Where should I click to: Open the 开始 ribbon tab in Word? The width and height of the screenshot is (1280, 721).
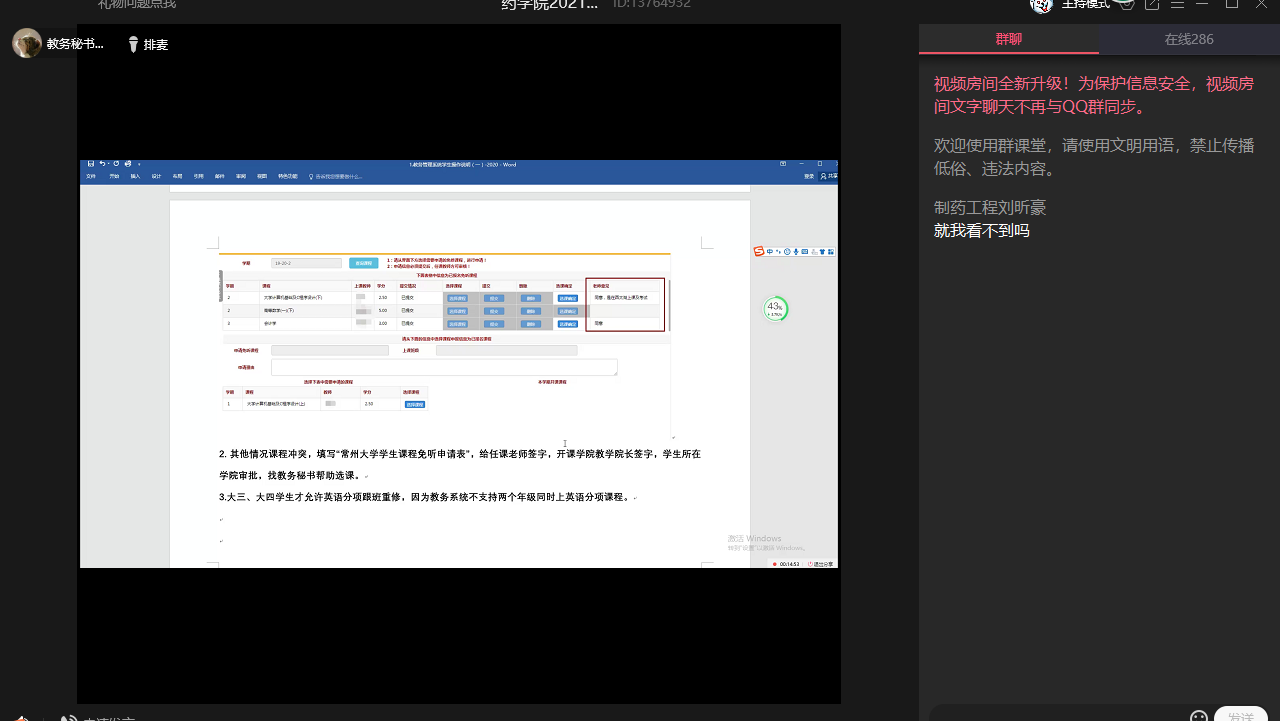(x=114, y=176)
